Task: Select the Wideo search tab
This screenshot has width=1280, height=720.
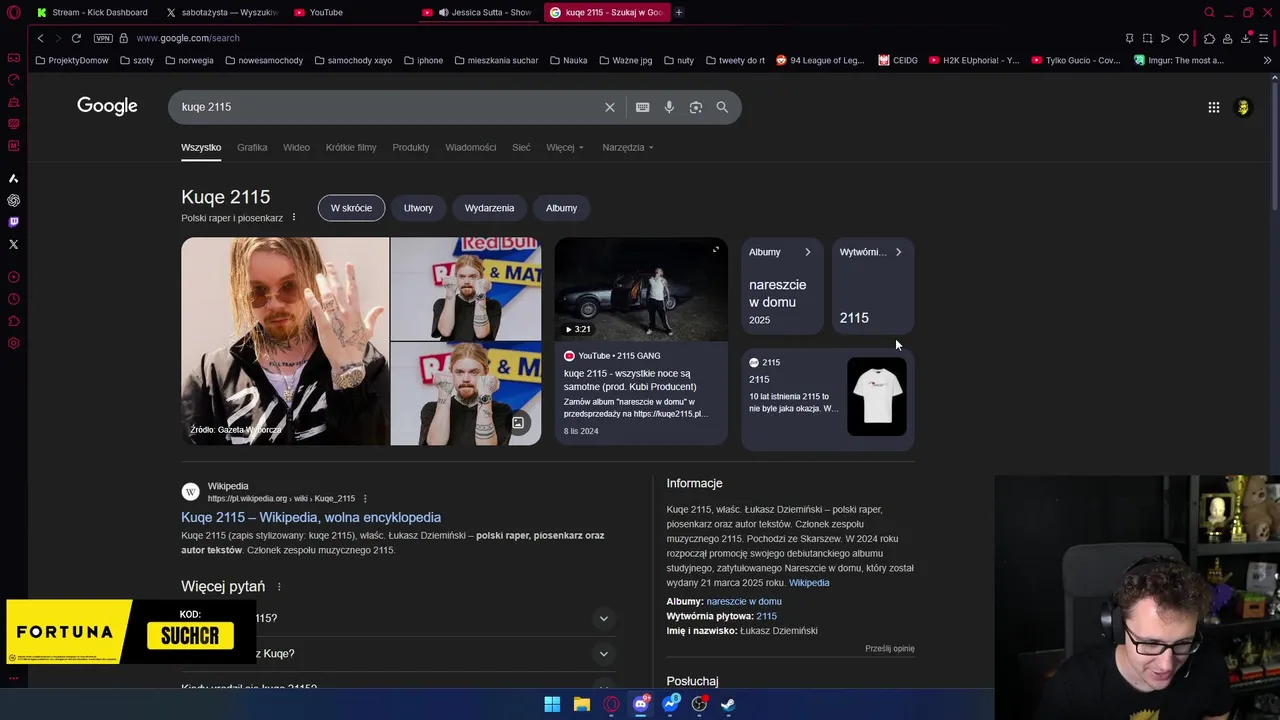Action: tap(296, 147)
